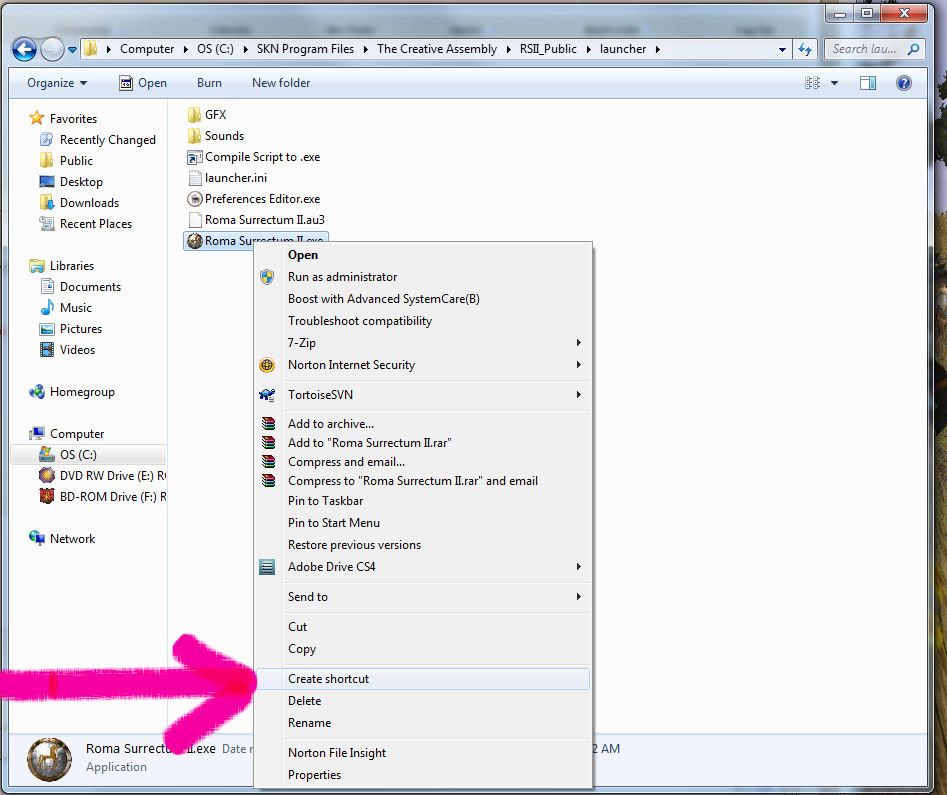Choose Create shortcut from context menu

point(328,679)
